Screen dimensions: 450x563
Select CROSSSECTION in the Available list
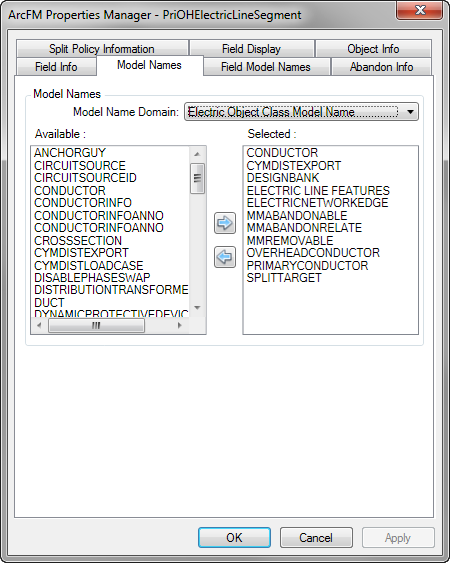[78, 241]
